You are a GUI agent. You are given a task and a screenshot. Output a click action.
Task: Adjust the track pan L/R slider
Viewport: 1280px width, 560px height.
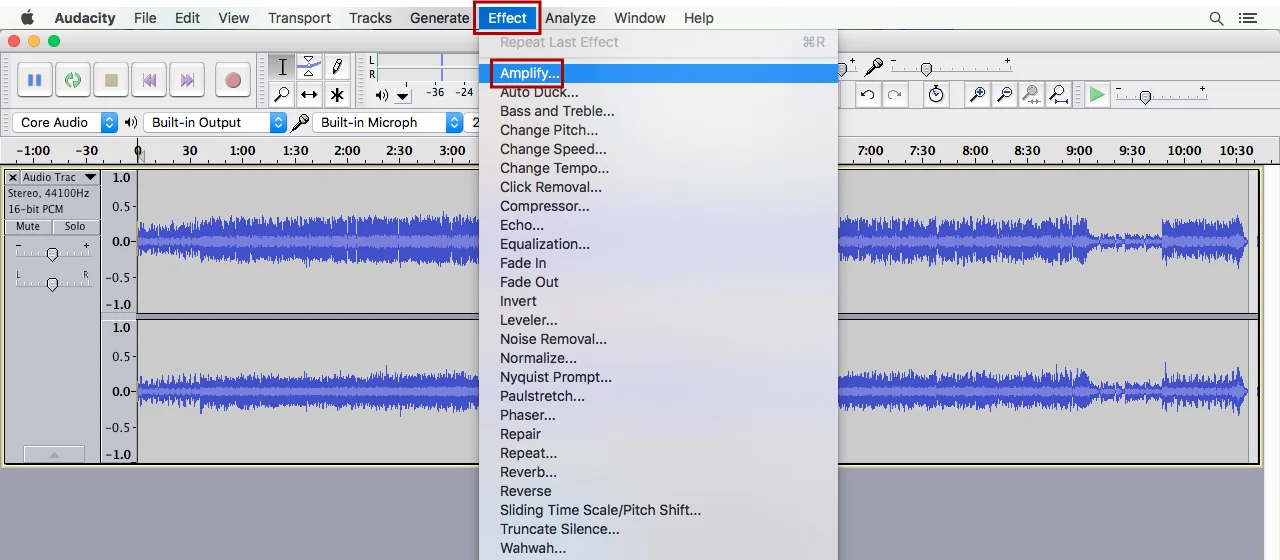click(52, 283)
